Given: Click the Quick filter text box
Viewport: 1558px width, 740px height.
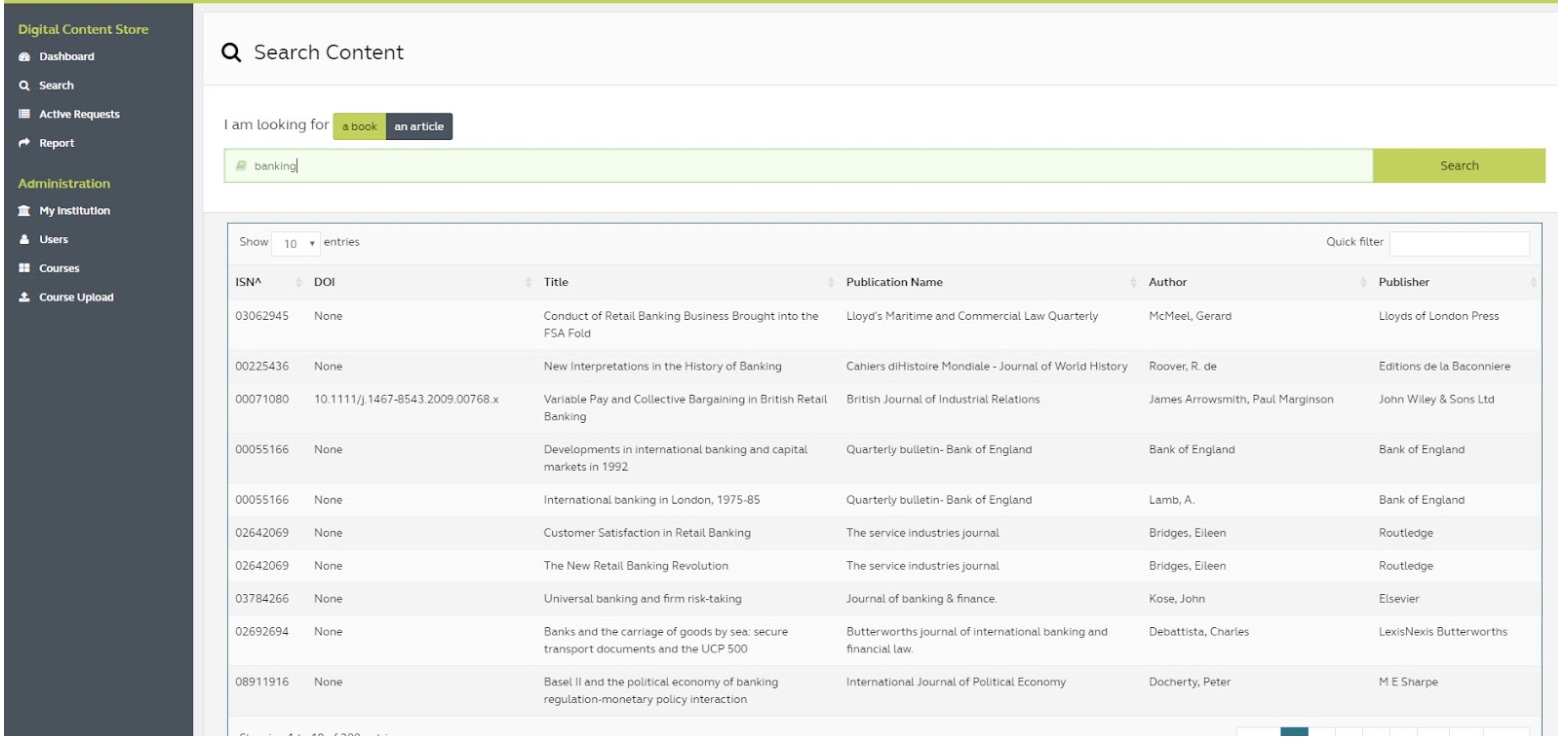Looking at the screenshot, I should click(x=1458, y=243).
